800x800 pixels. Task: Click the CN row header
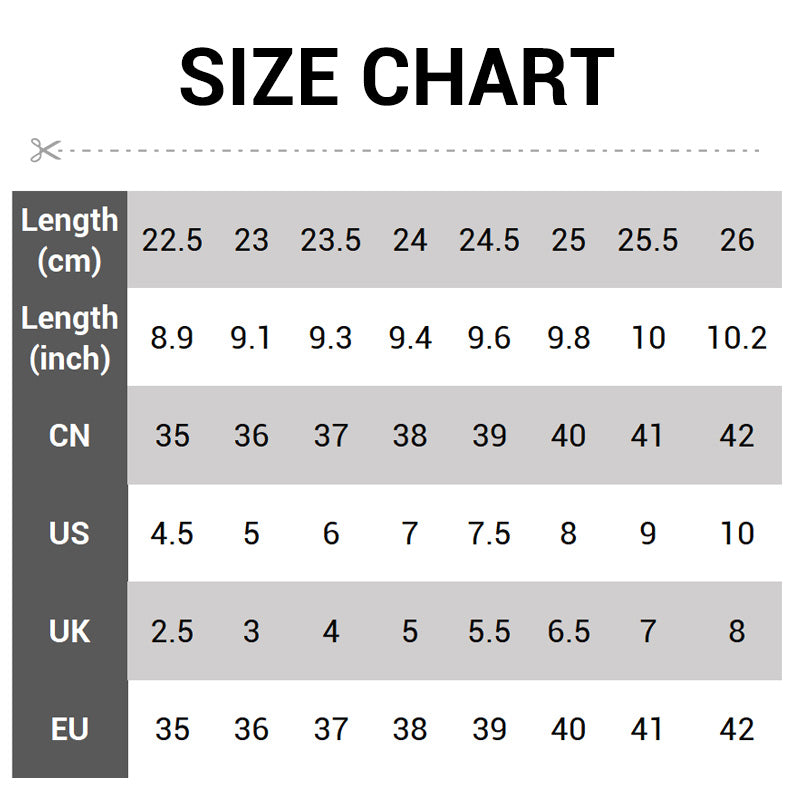69,436
